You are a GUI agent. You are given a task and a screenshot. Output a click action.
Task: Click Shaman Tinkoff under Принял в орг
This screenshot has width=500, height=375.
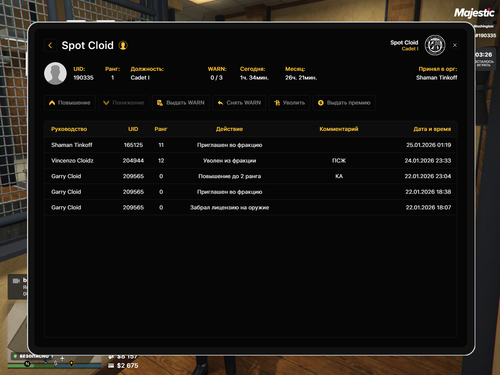[x=436, y=78]
